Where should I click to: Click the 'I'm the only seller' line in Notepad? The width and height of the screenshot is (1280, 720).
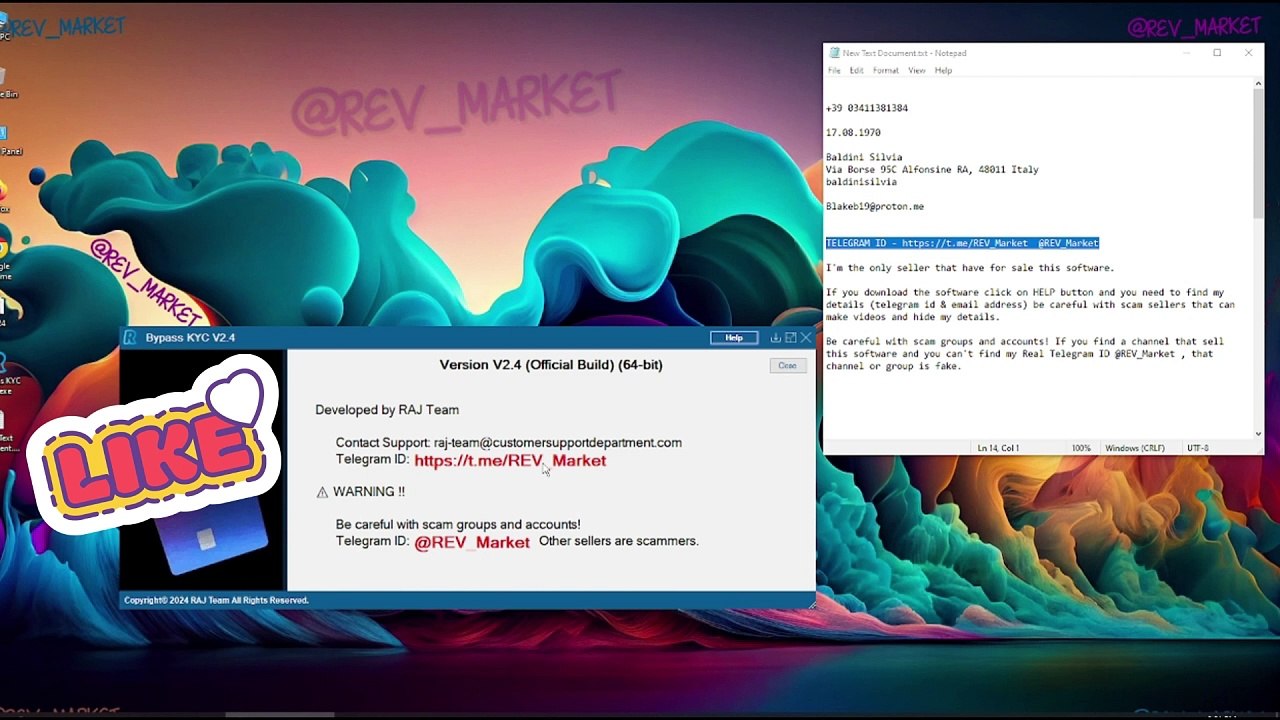click(x=969, y=268)
